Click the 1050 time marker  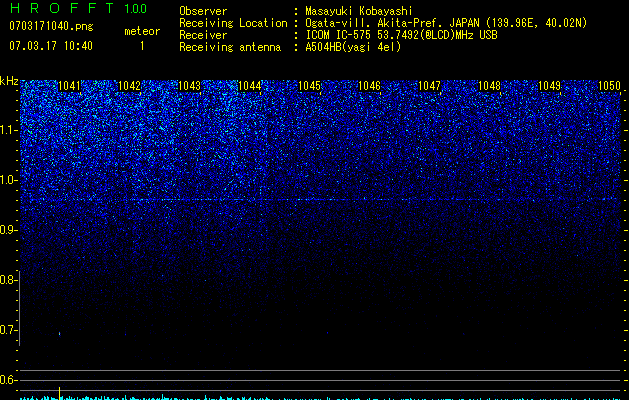click(609, 86)
